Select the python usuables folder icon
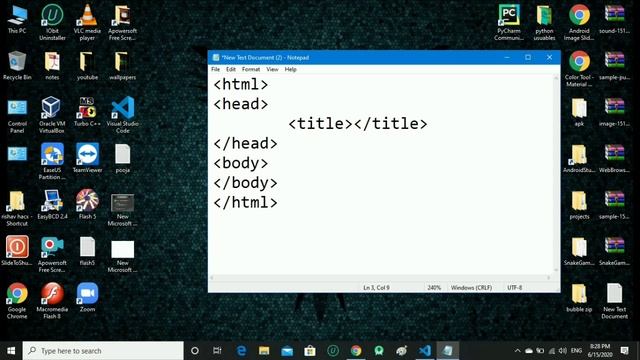This screenshot has width=640, height=360. point(544,22)
